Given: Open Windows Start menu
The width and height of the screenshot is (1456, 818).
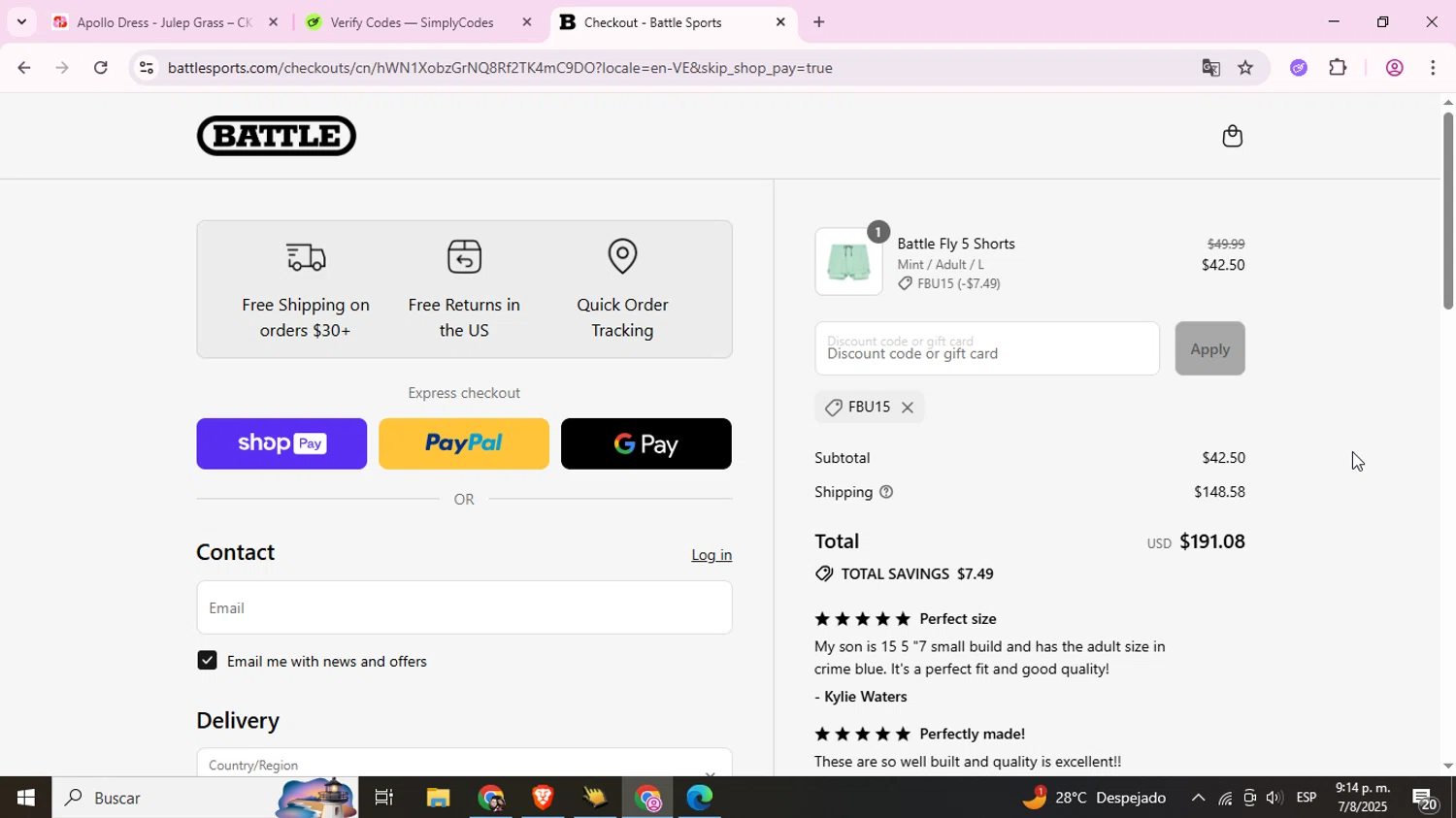Looking at the screenshot, I should [x=25, y=798].
